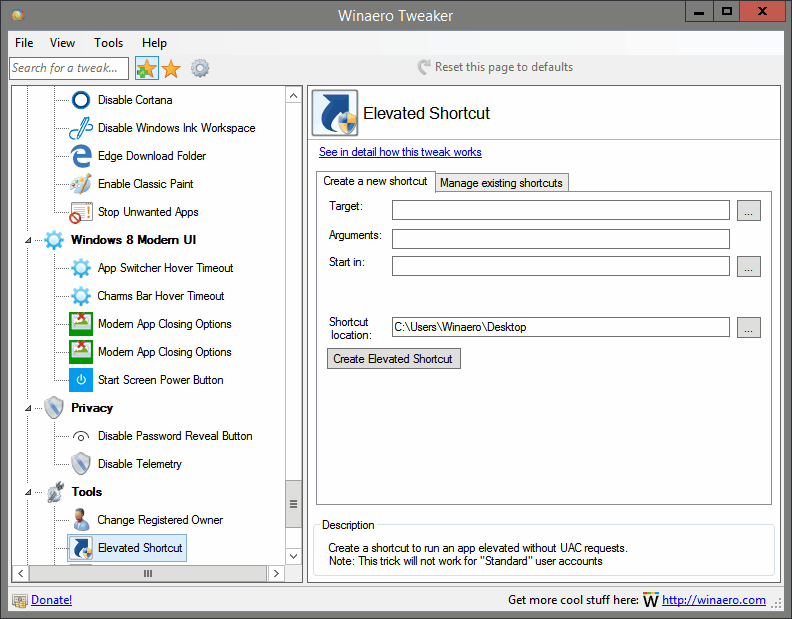Click the Winaero W logo icon
This screenshot has height=619, width=792.
coord(651,600)
